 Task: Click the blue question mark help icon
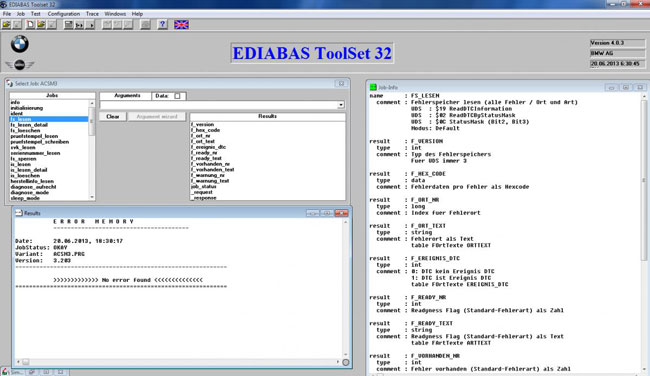[x=162, y=24]
